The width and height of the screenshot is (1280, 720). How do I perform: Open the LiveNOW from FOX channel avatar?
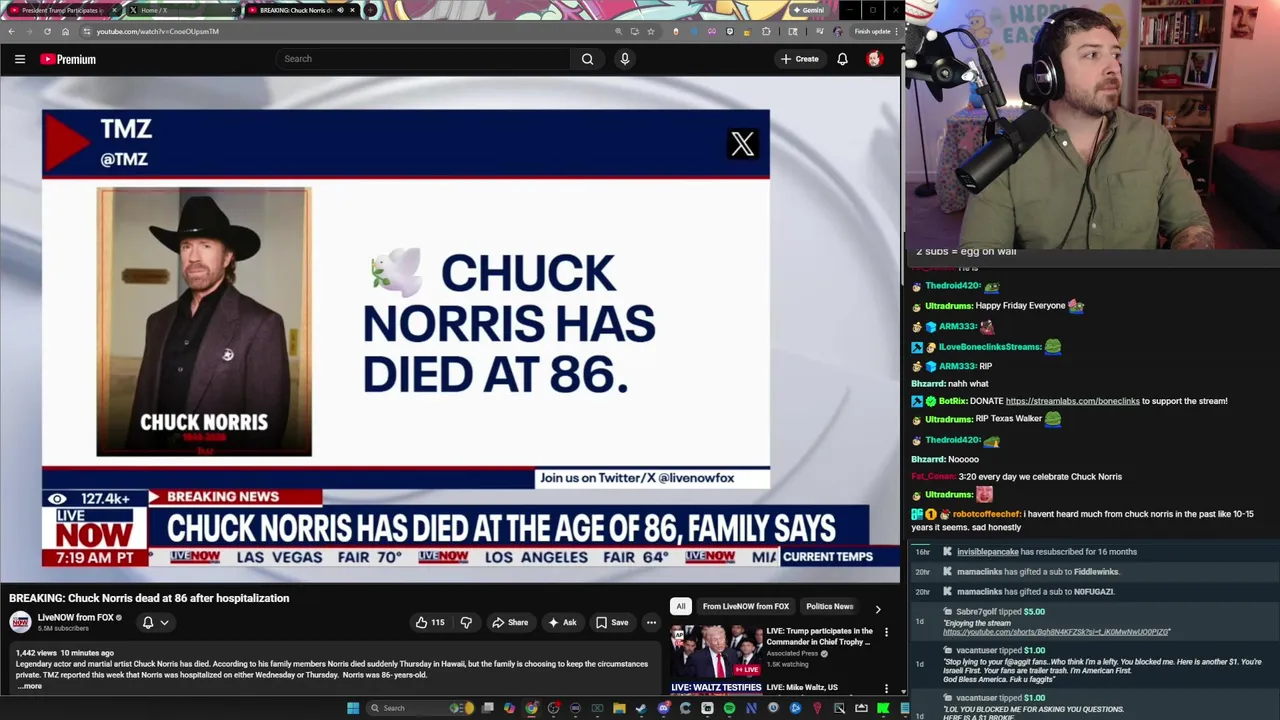click(x=20, y=622)
